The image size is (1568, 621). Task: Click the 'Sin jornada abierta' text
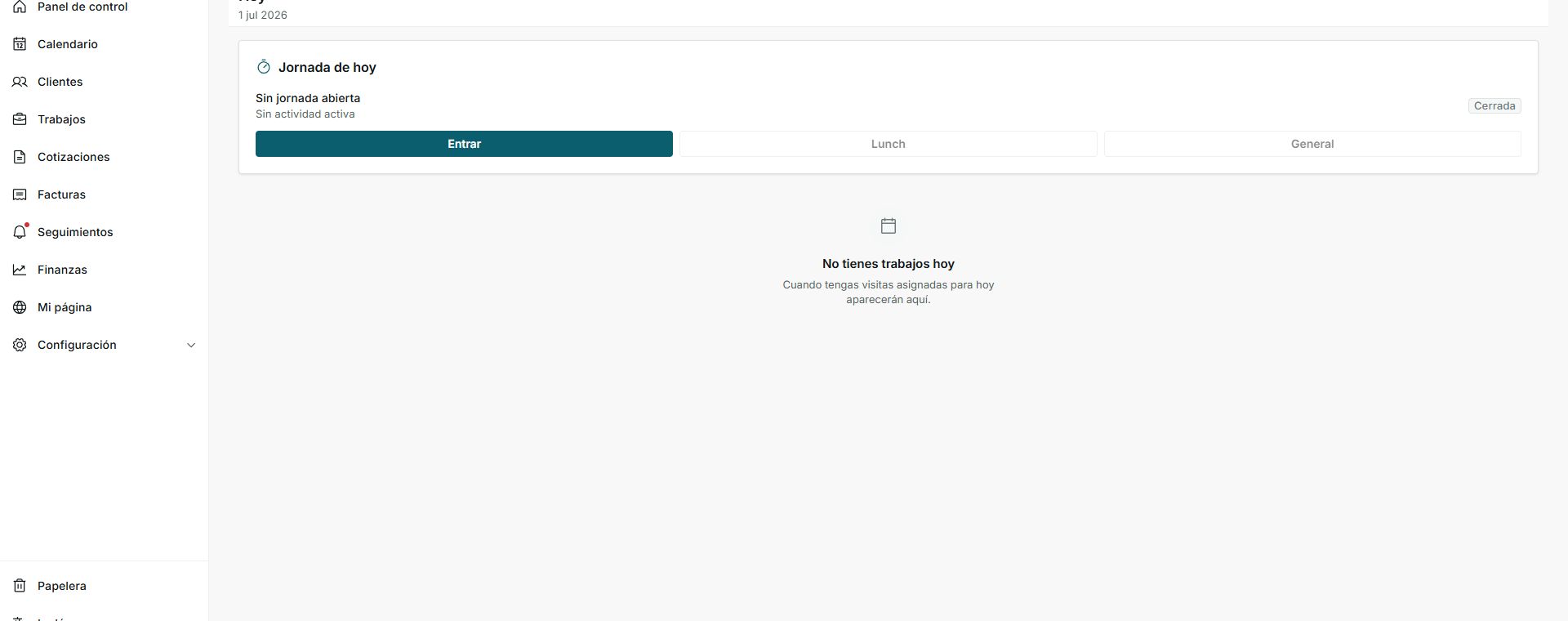point(308,98)
